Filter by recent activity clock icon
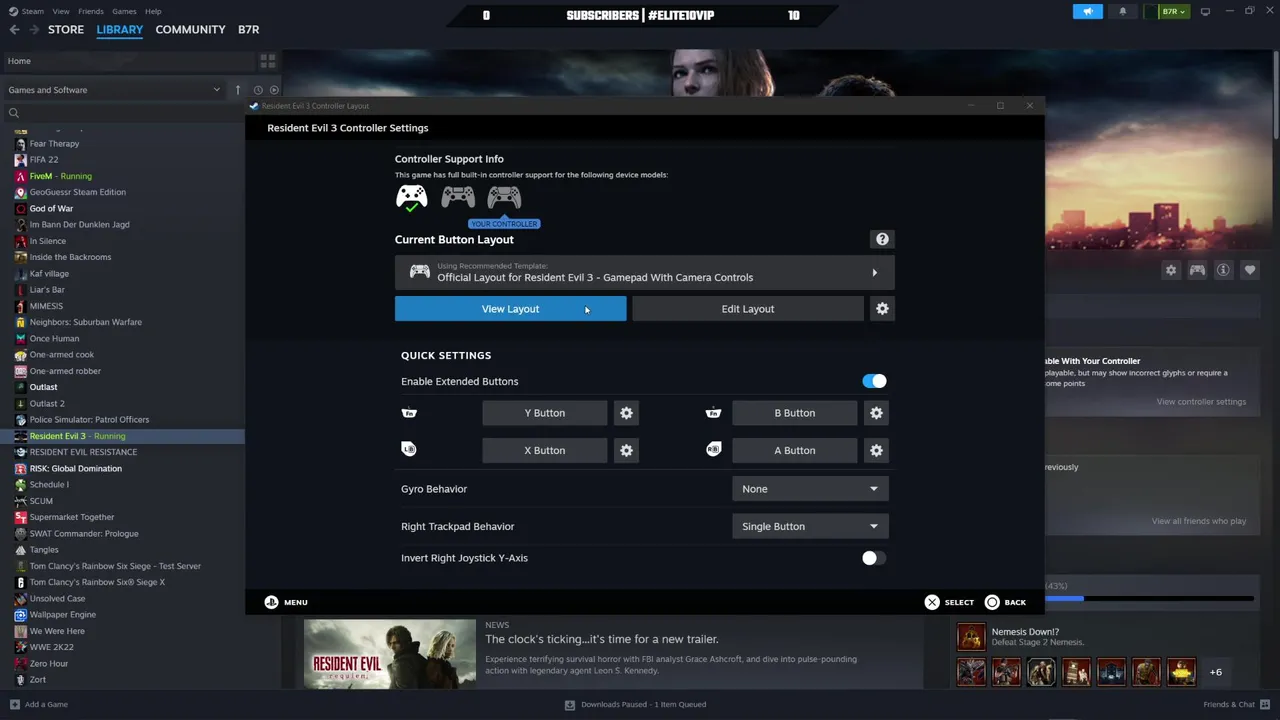 pyautogui.click(x=258, y=90)
